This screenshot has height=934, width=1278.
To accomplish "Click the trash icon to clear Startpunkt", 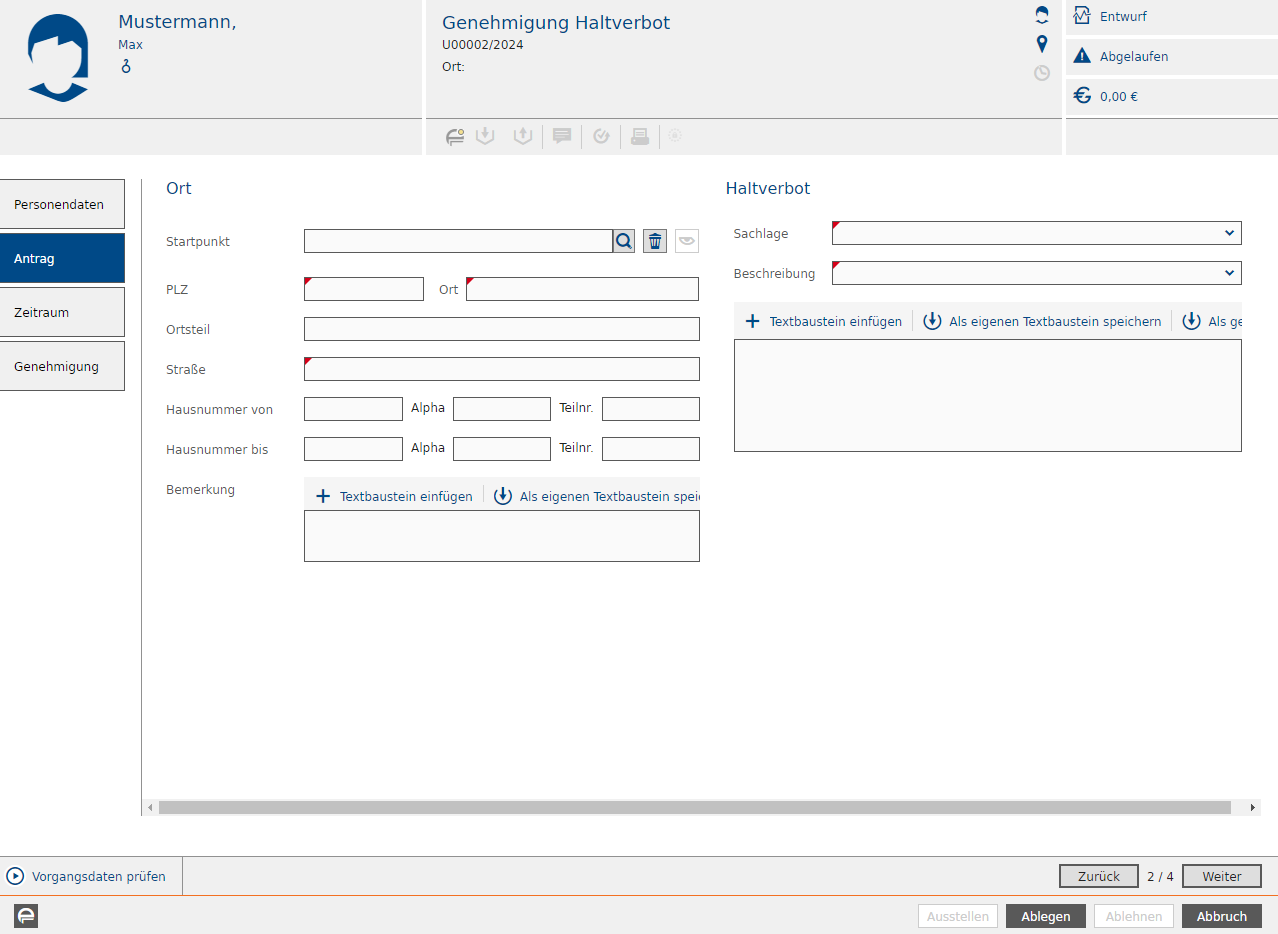I will [655, 241].
